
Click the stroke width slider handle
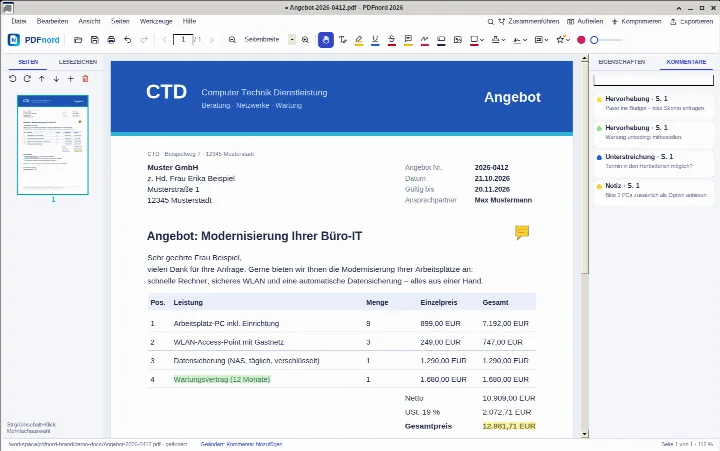pyautogui.click(x=594, y=40)
